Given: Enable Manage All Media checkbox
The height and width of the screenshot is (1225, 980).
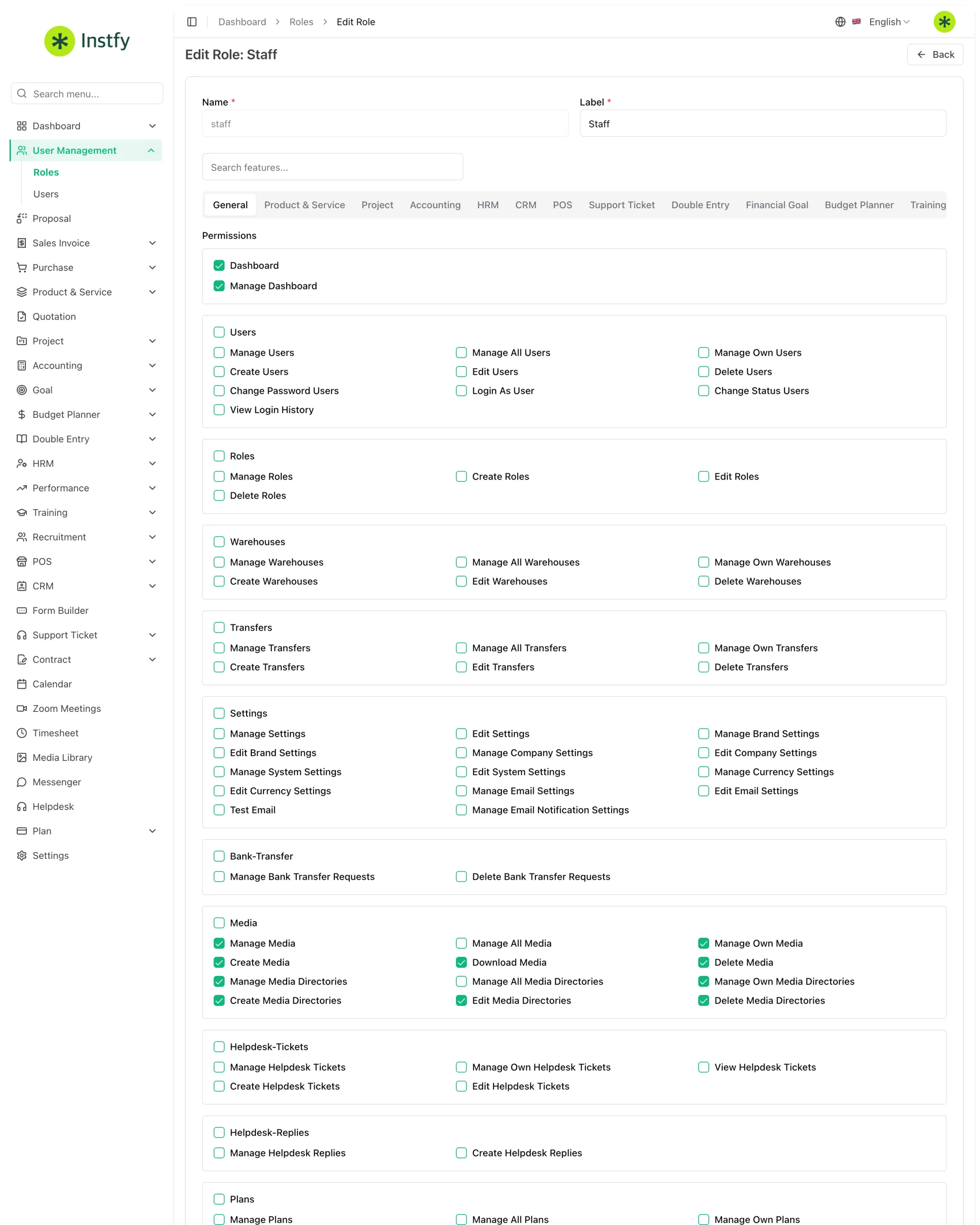Looking at the screenshot, I should tap(461, 943).
